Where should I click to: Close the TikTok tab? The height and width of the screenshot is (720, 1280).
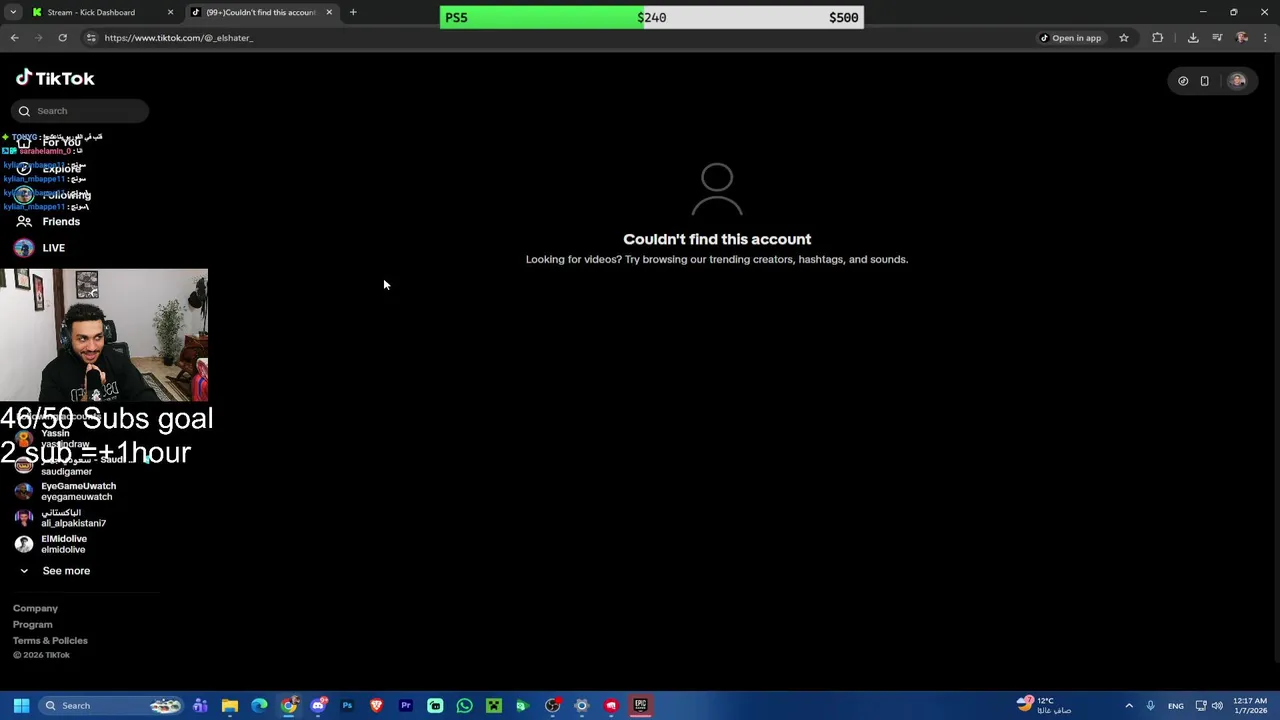[328, 13]
